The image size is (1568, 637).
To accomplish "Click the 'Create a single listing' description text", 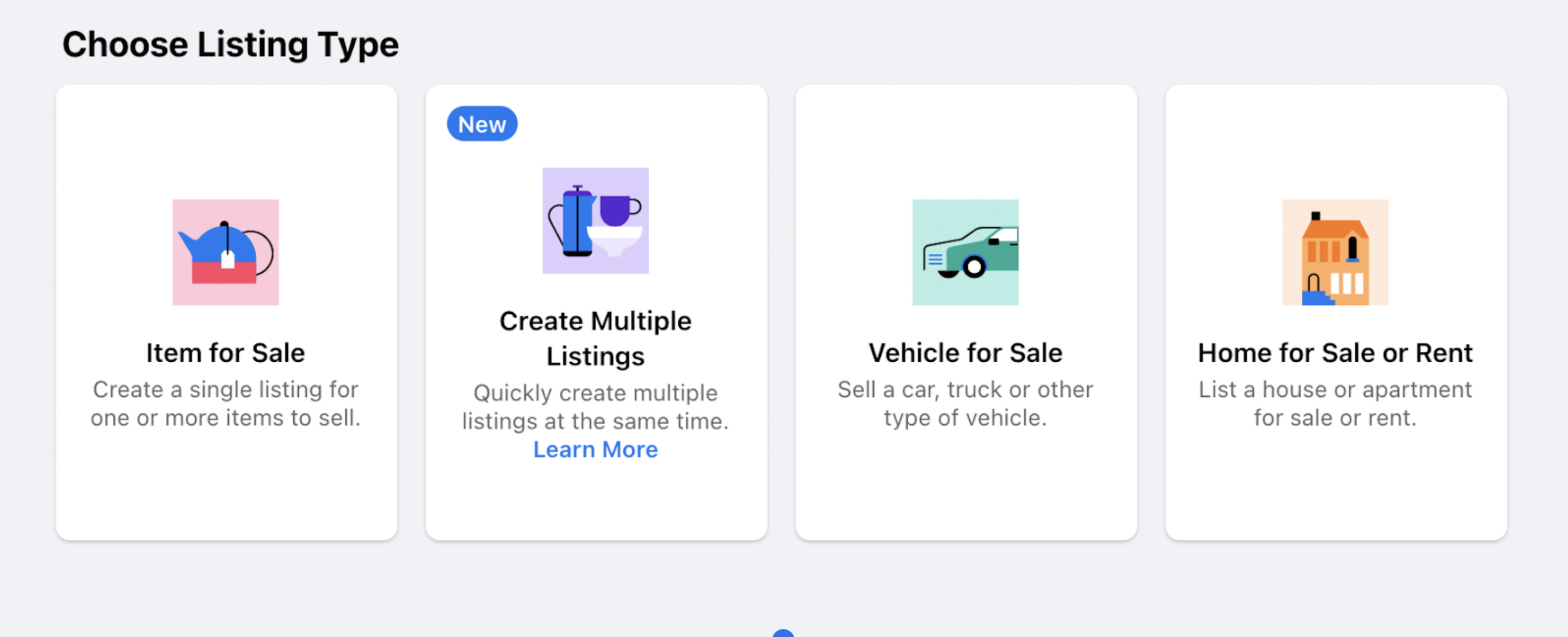I will (225, 403).
